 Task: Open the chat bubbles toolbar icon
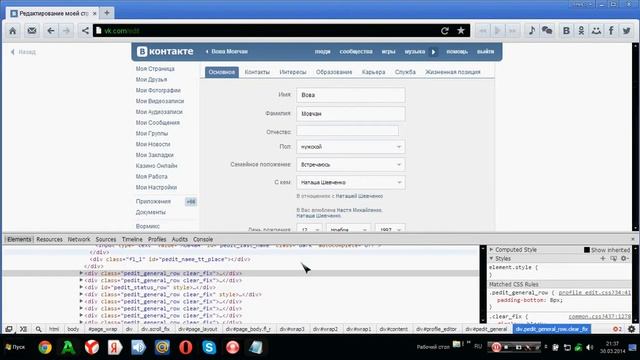(x=547, y=31)
